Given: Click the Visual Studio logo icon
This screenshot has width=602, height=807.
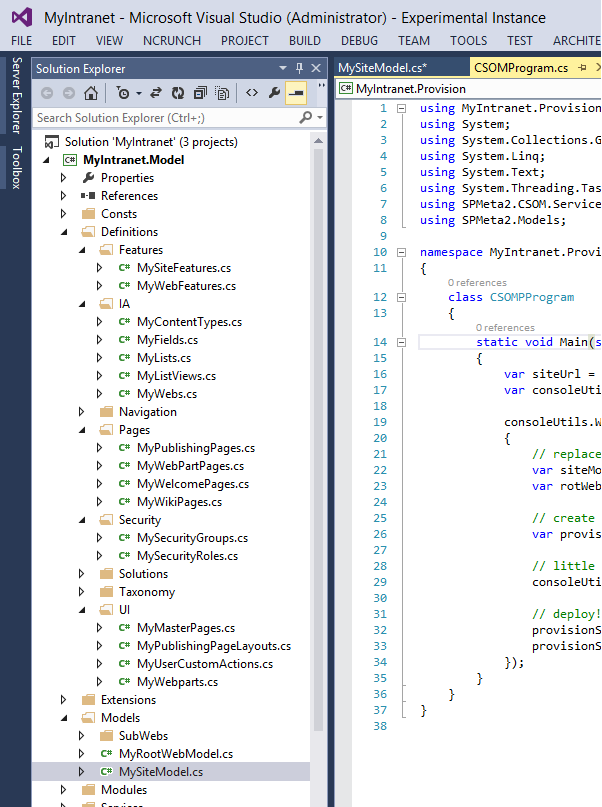Looking at the screenshot, I should [x=23, y=17].
